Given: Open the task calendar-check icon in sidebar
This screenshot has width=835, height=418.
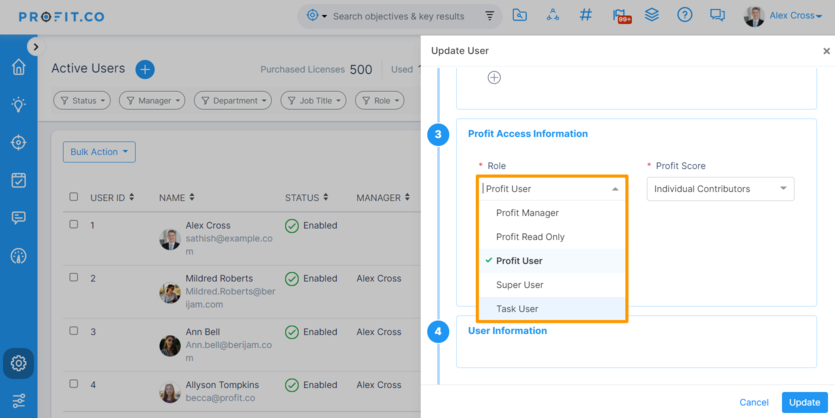Looking at the screenshot, I should click(x=19, y=180).
